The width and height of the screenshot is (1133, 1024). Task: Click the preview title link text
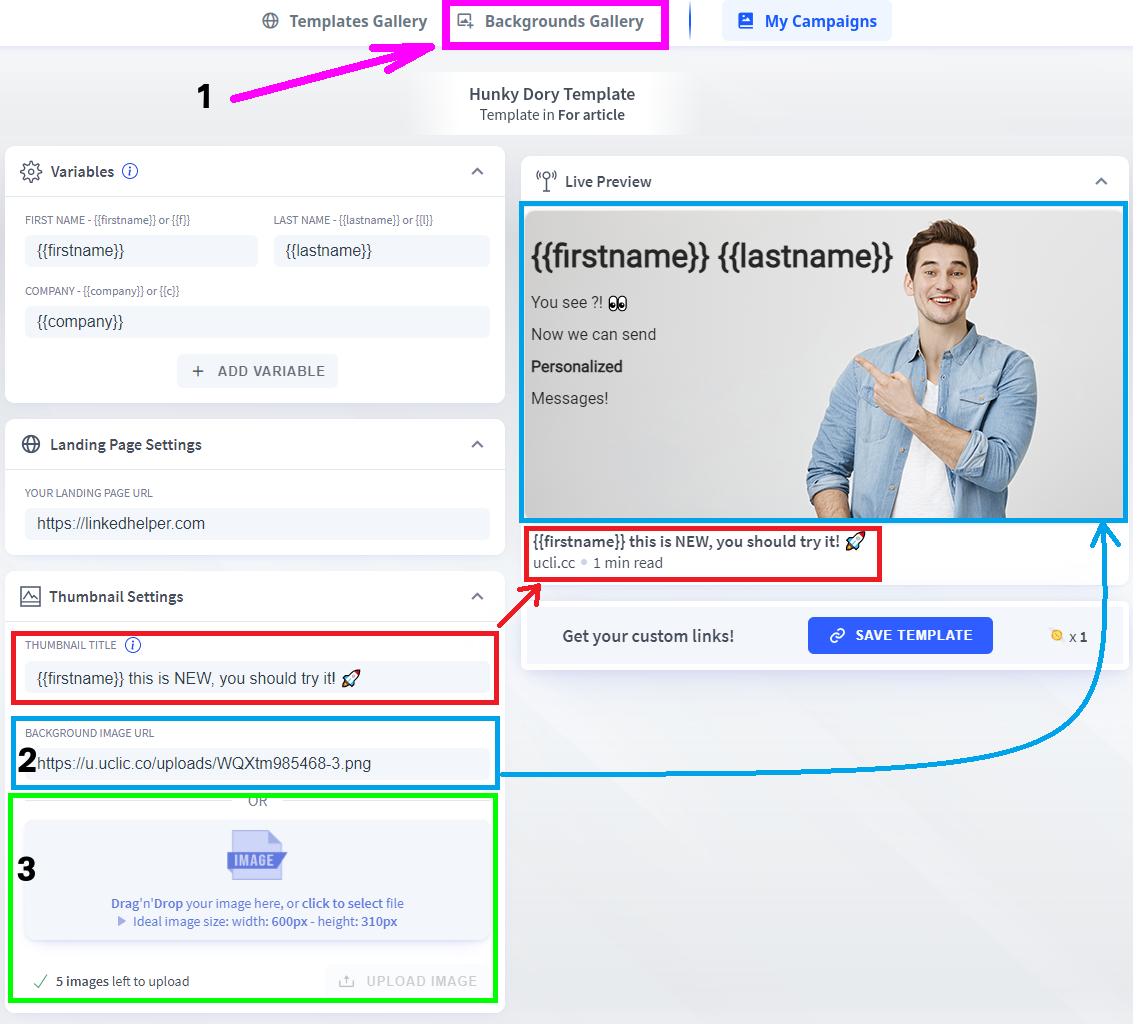pos(699,541)
